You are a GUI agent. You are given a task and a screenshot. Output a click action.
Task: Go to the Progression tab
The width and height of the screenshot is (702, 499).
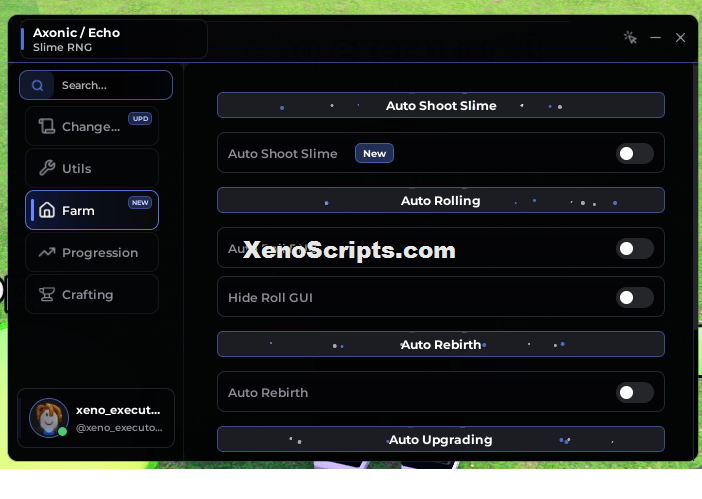[92, 252]
